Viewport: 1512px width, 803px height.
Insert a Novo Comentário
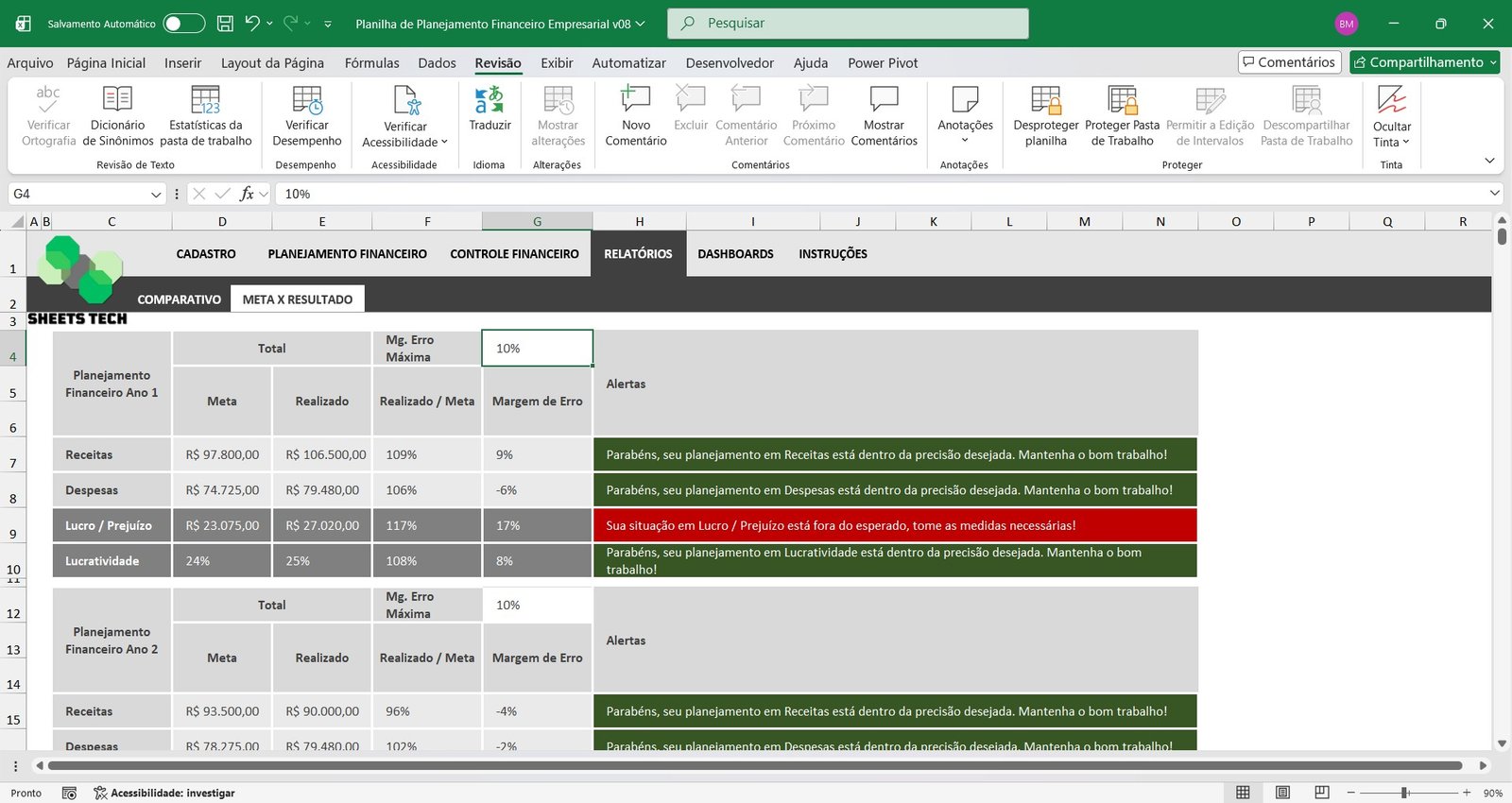coord(635,115)
